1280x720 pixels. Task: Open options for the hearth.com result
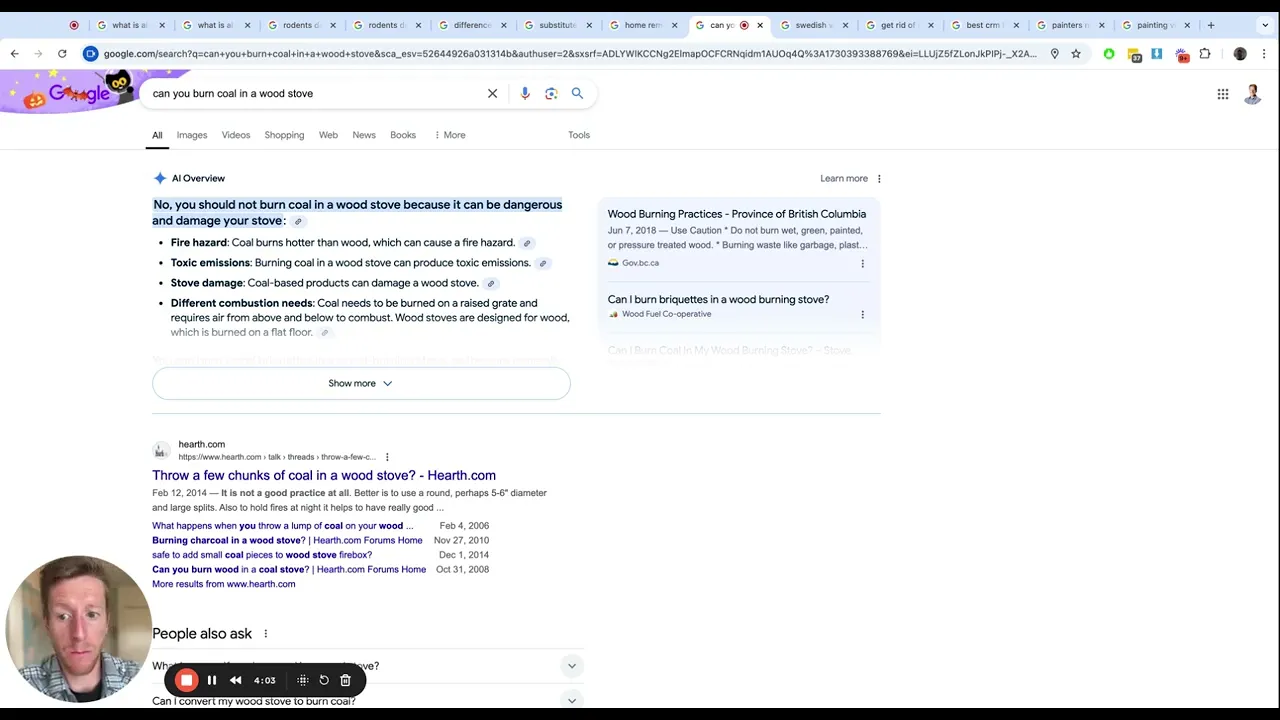387,457
